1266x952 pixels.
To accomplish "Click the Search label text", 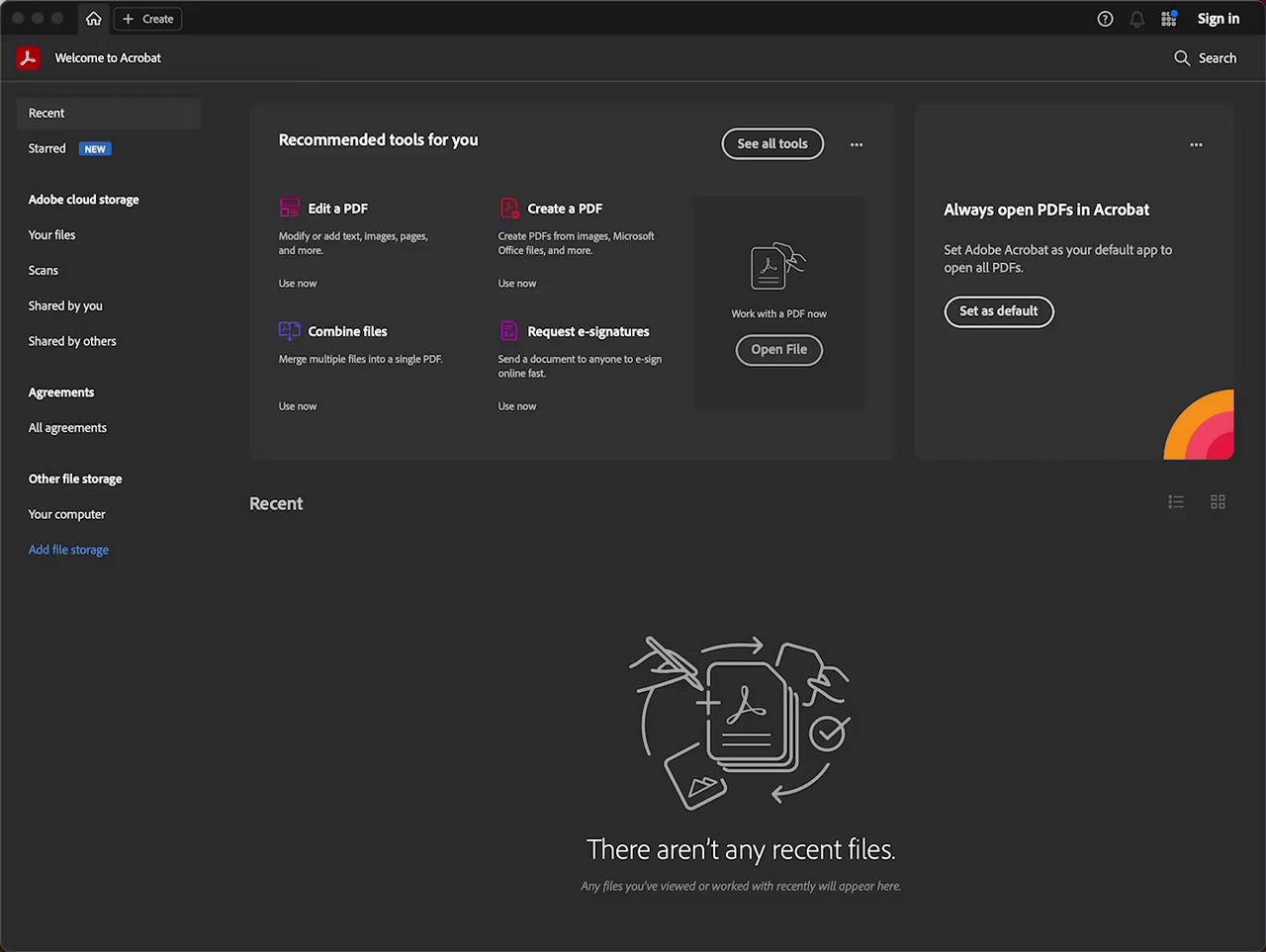I will click(1218, 58).
